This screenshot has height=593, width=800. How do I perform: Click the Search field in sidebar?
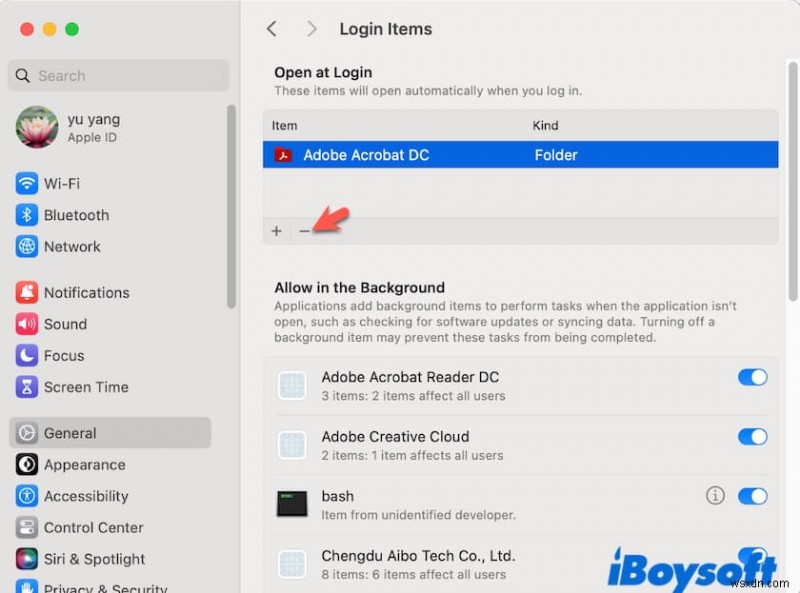pos(118,76)
